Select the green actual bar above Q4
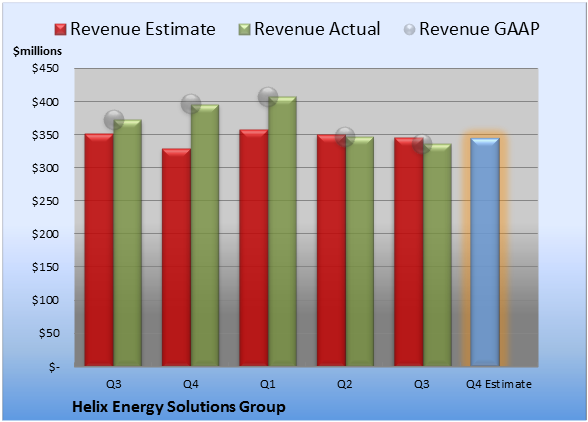Image resolution: width=588 pixels, height=422 pixels. (x=205, y=235)
